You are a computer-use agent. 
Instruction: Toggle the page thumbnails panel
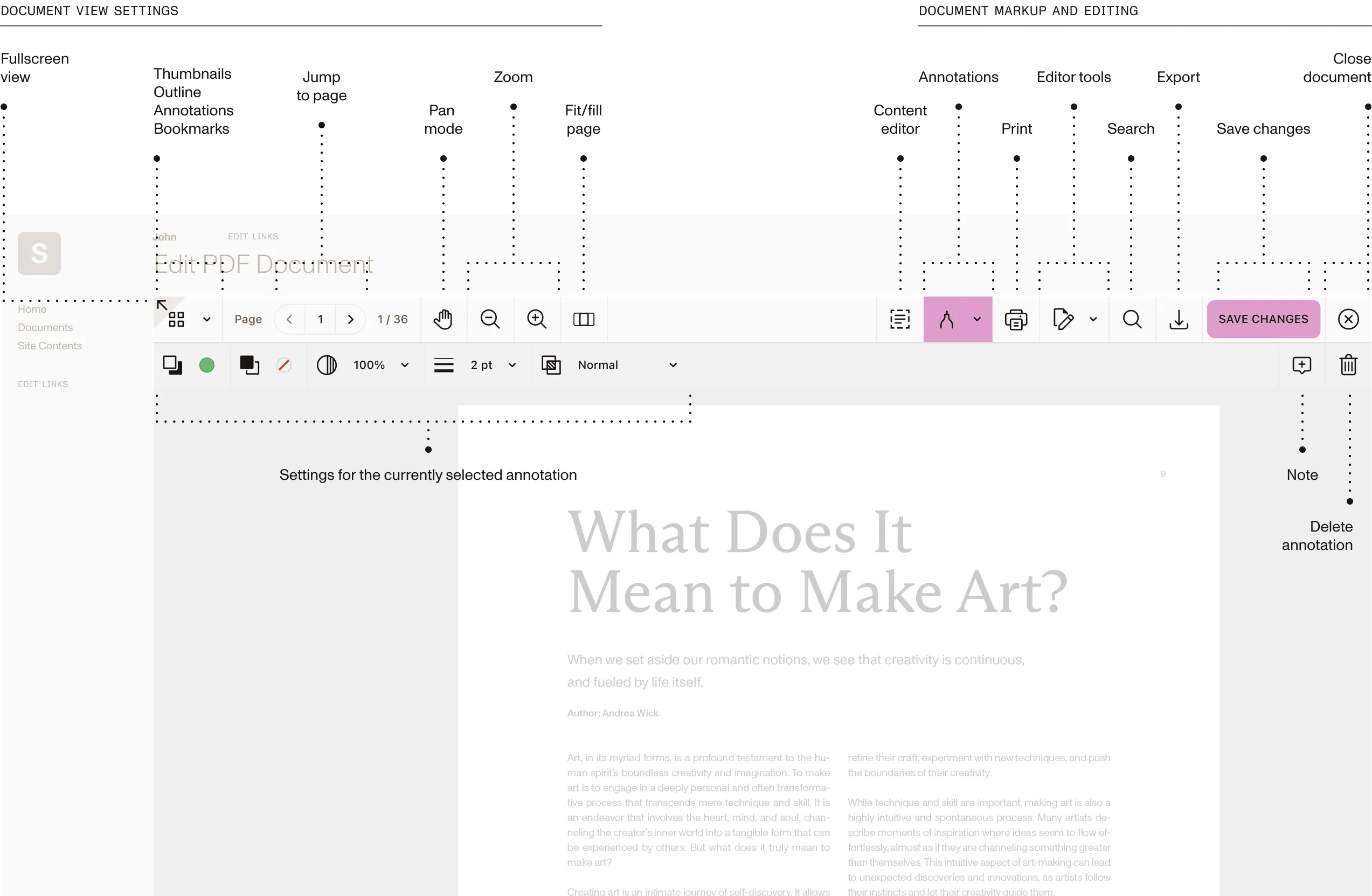[175, 319]
